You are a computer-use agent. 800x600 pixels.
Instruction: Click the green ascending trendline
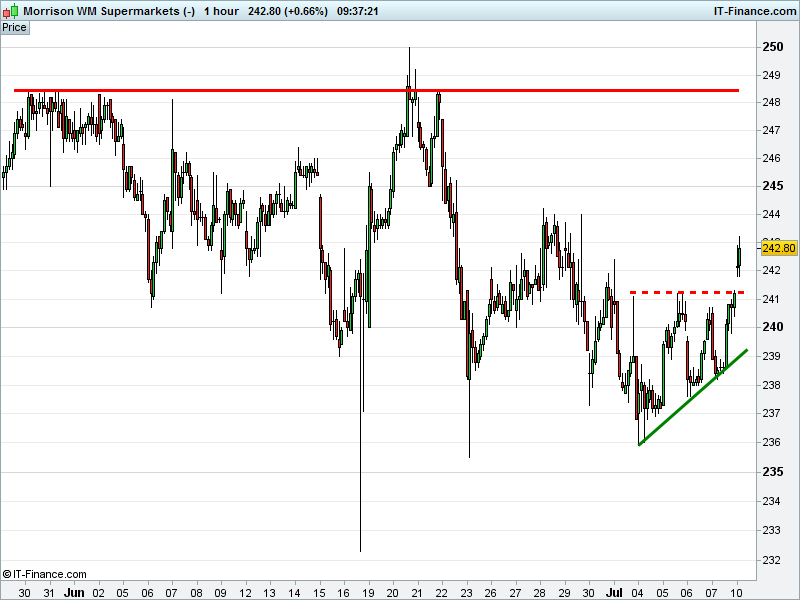point(693,397)
